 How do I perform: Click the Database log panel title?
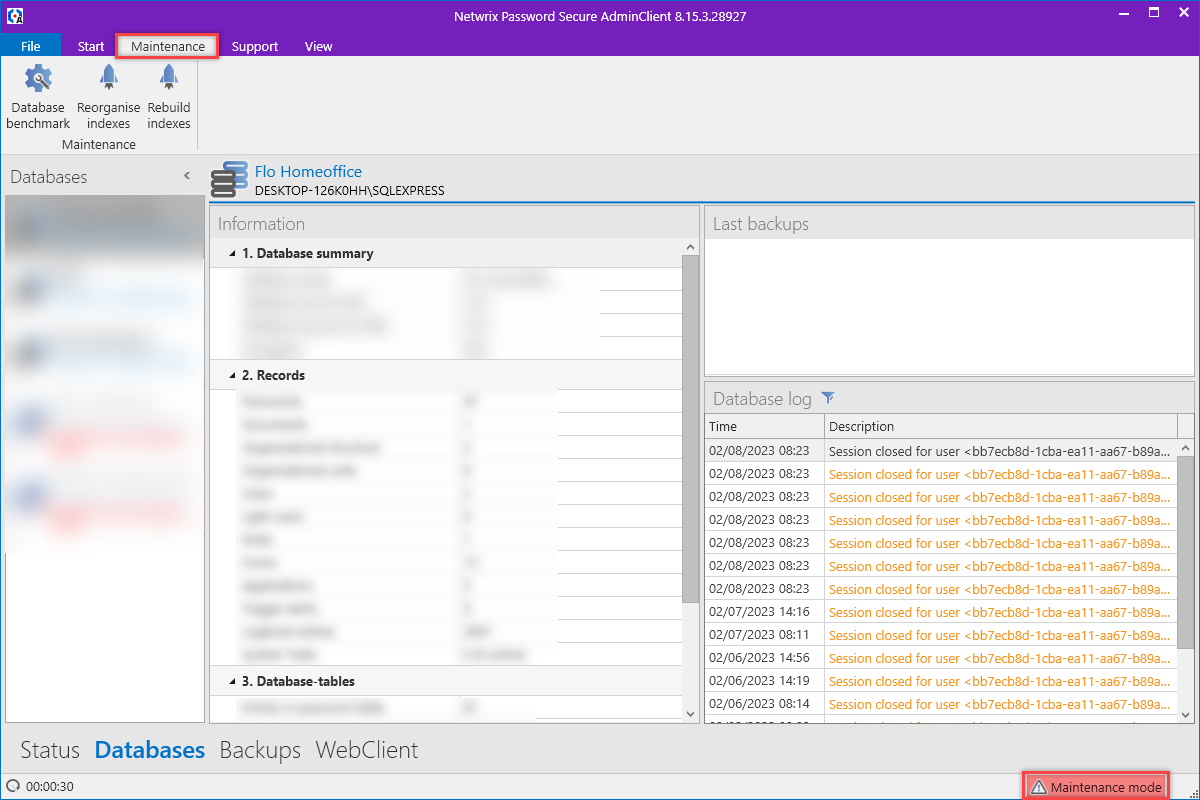pos(762,399)
